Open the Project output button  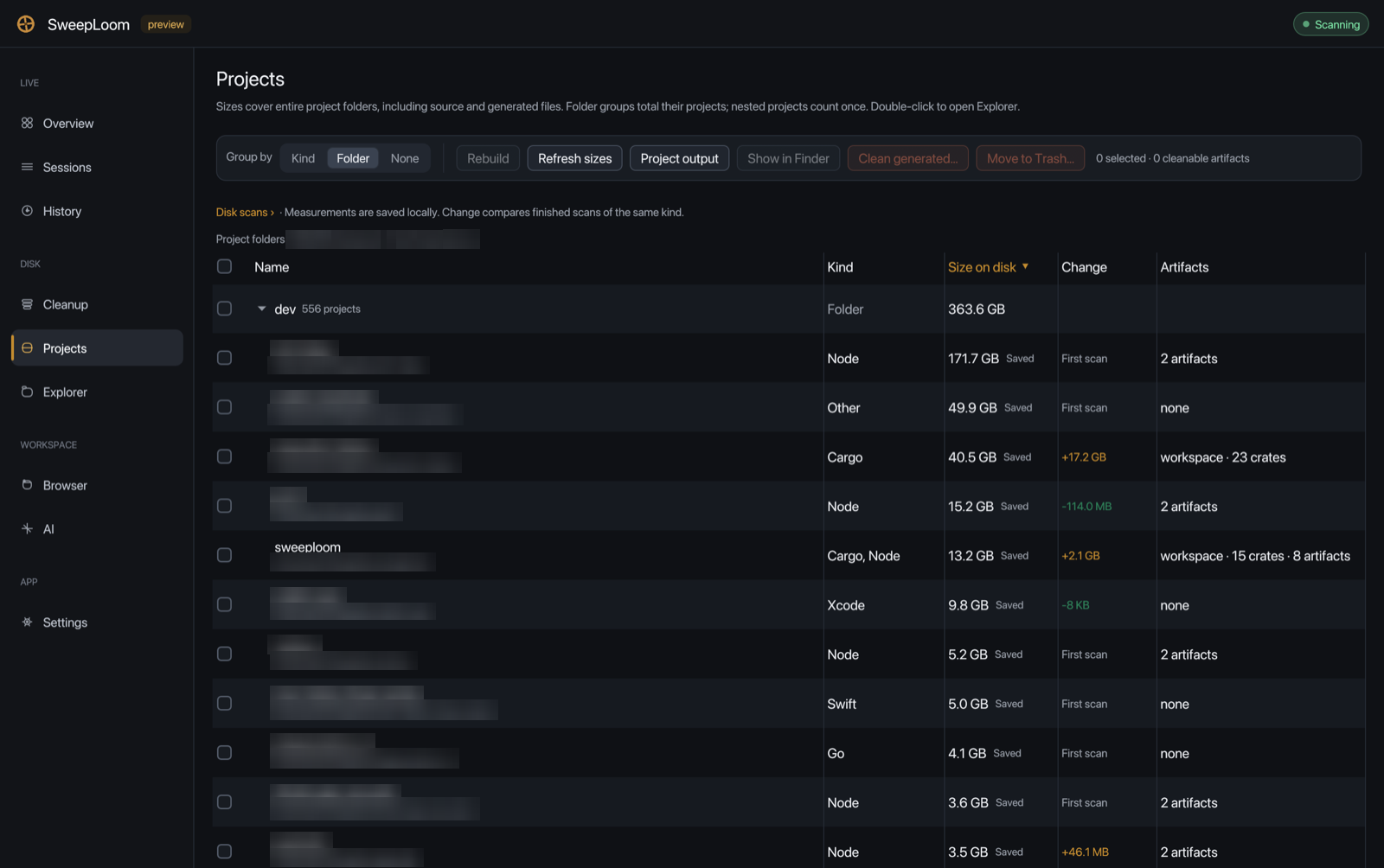[679, 158]
